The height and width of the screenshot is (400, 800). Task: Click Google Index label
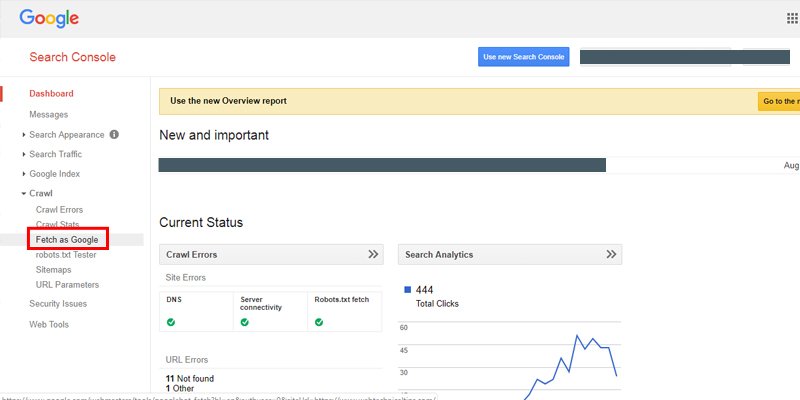coord(55,174)
